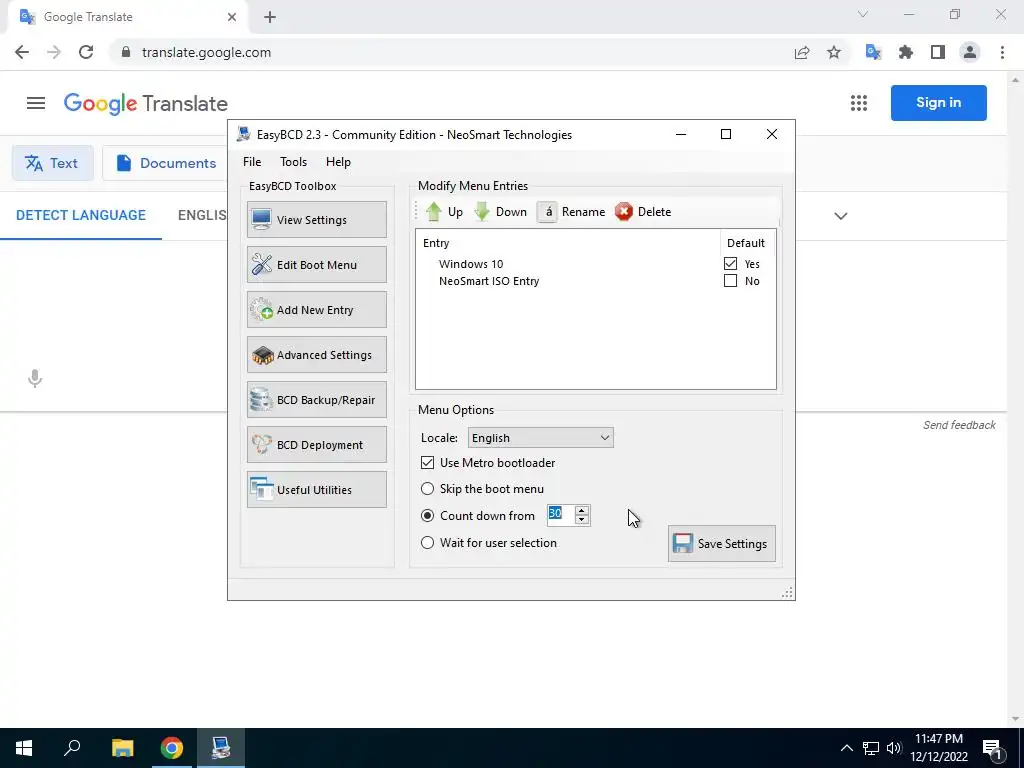This screenshot has height=768, width=1024.
Task: Open network status in tray
Action: coord(871,748)
